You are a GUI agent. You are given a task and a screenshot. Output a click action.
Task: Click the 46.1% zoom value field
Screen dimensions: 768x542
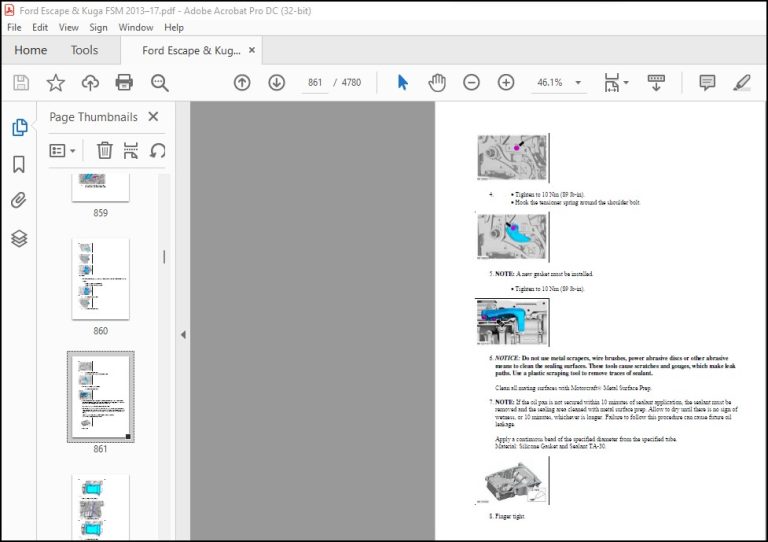coord(550,83)
